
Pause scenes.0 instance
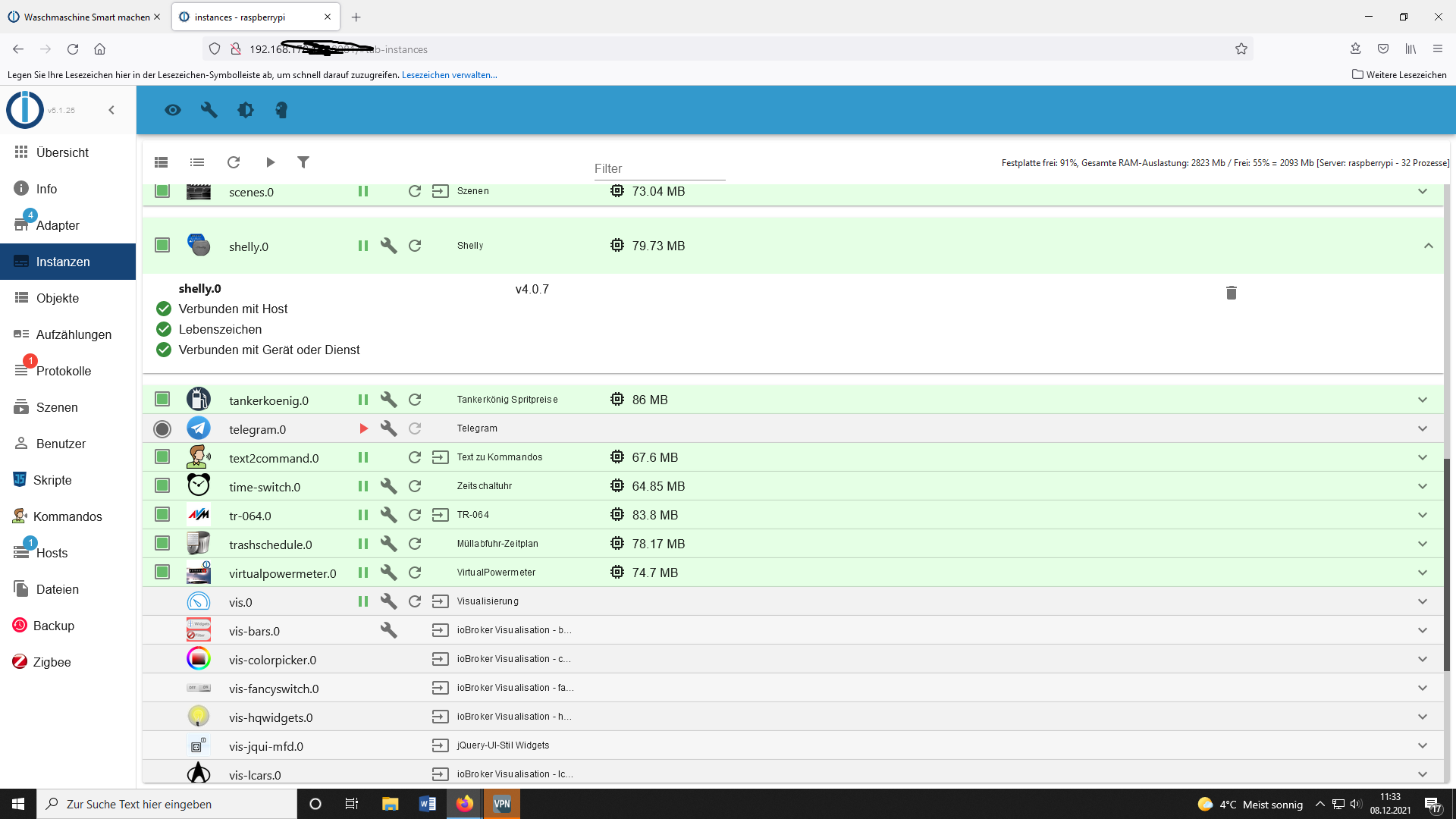pyautogui.click(x=363, y=191)
